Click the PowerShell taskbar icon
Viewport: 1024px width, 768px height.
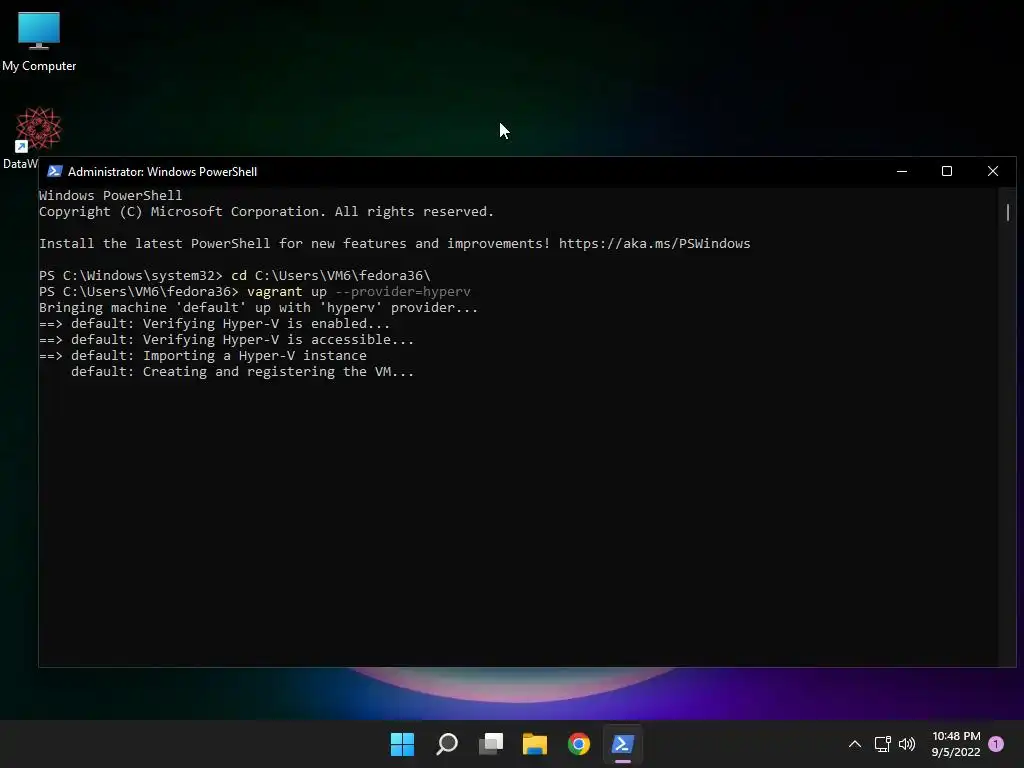(x=622, y=744)
